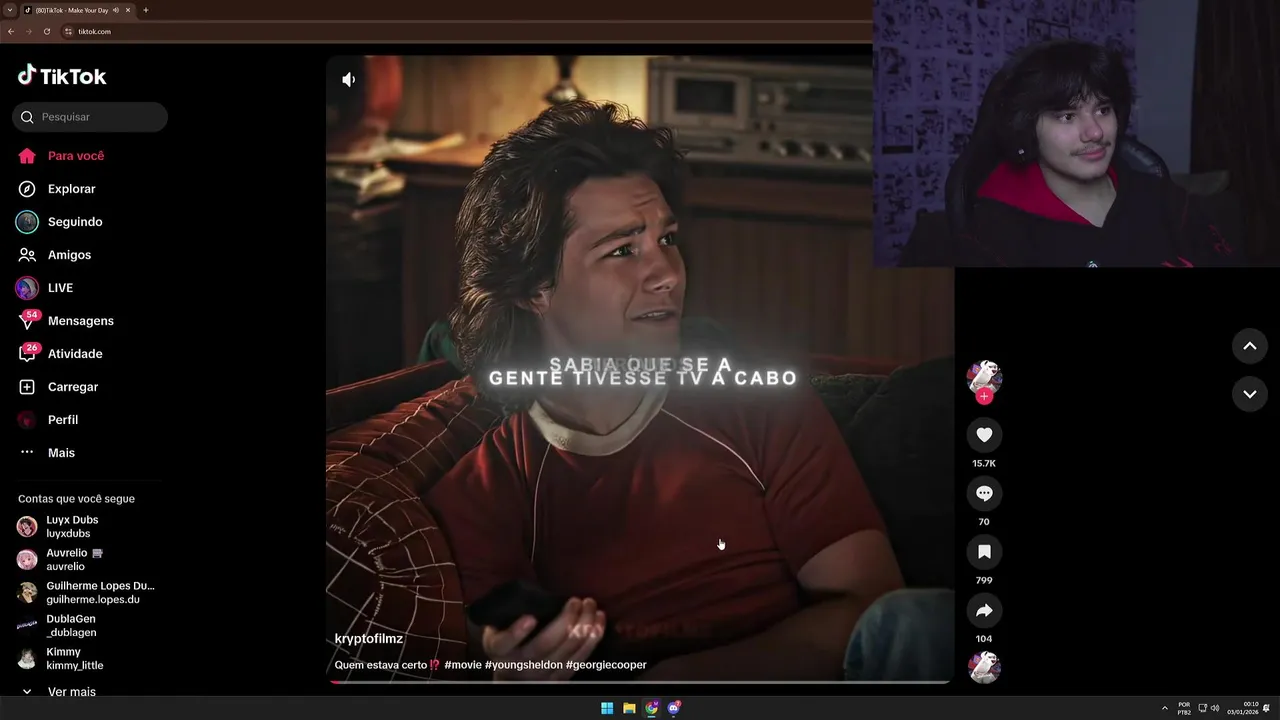Open the sound disc thumbnail
Image resolution: width=1280 pixels, height=720 pixels.
point(984,667)
